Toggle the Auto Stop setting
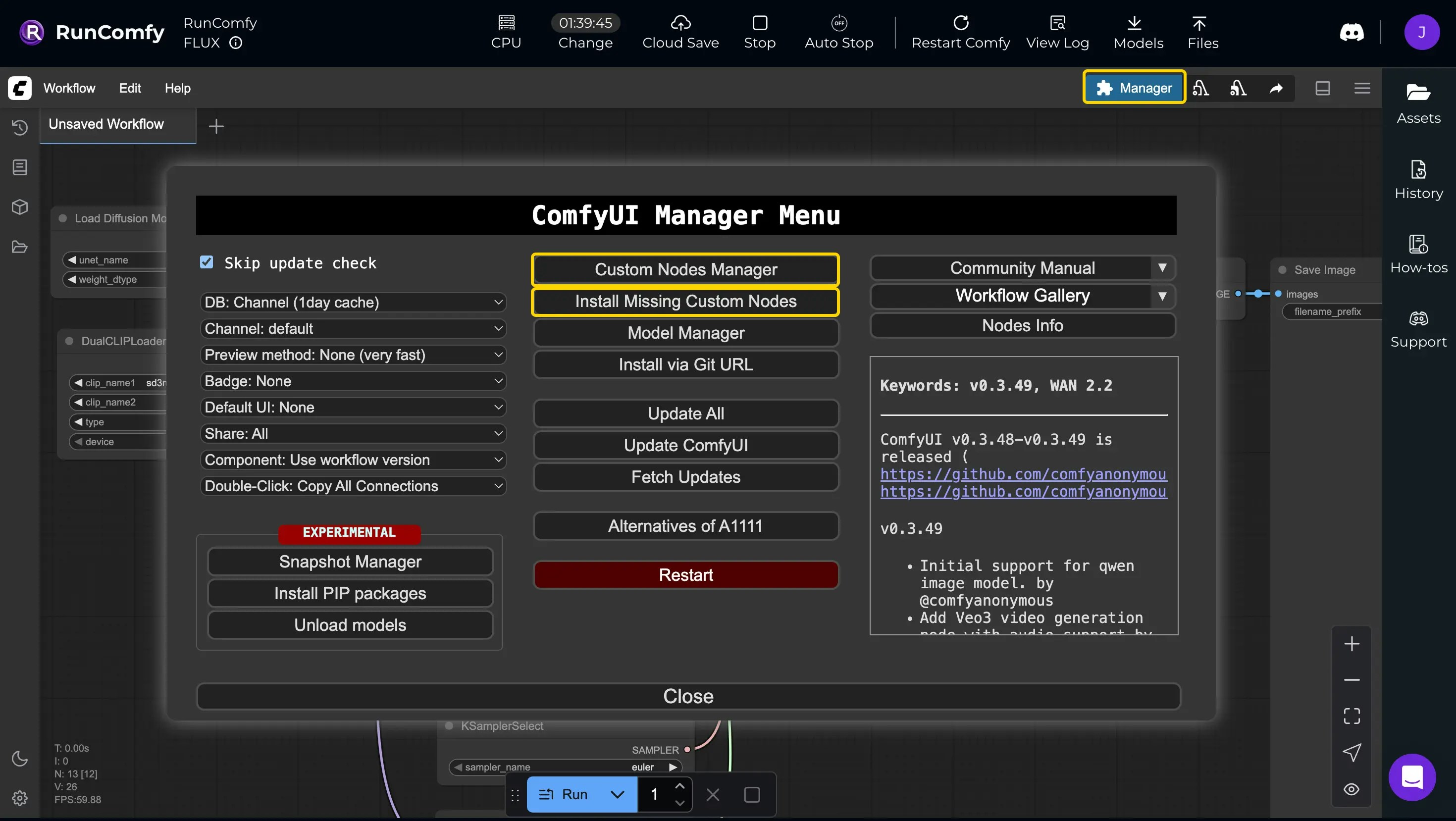The image size is (1456, 821). point(839,32)
